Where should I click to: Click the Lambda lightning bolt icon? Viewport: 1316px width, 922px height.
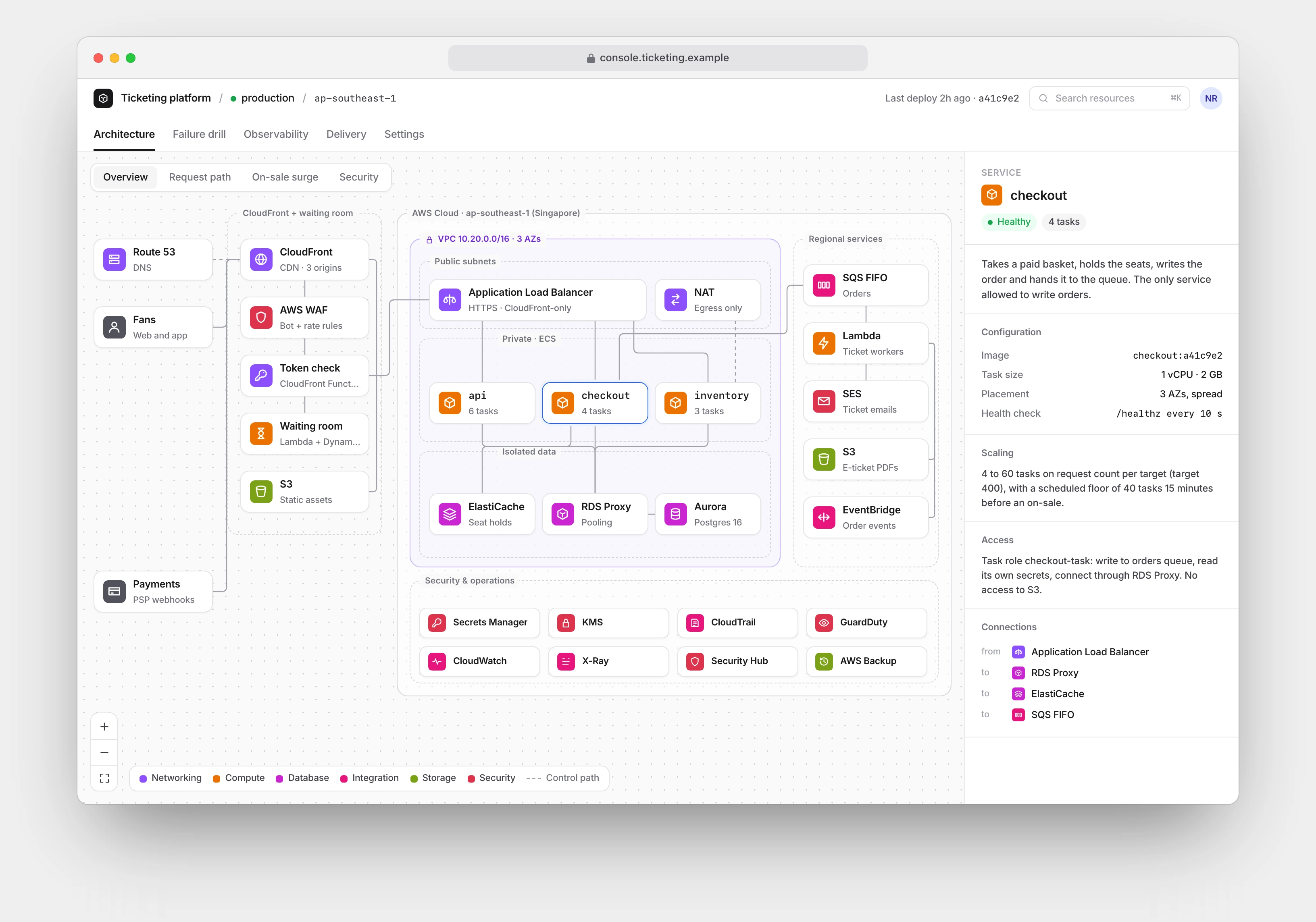(824, 343)
